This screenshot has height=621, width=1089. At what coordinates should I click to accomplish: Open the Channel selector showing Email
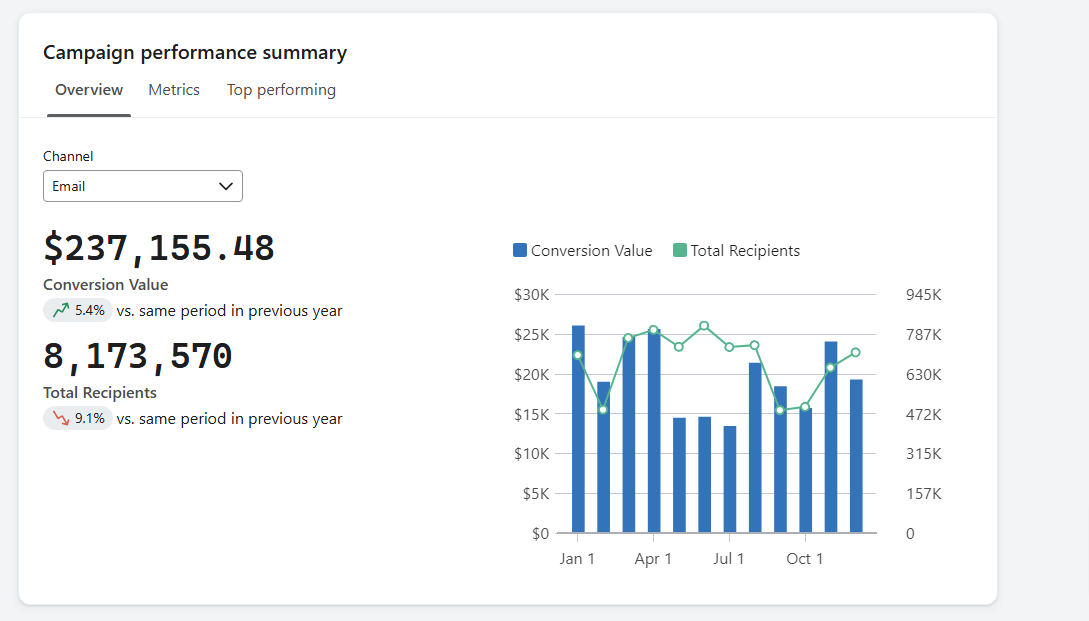click(x=142, y=186)
